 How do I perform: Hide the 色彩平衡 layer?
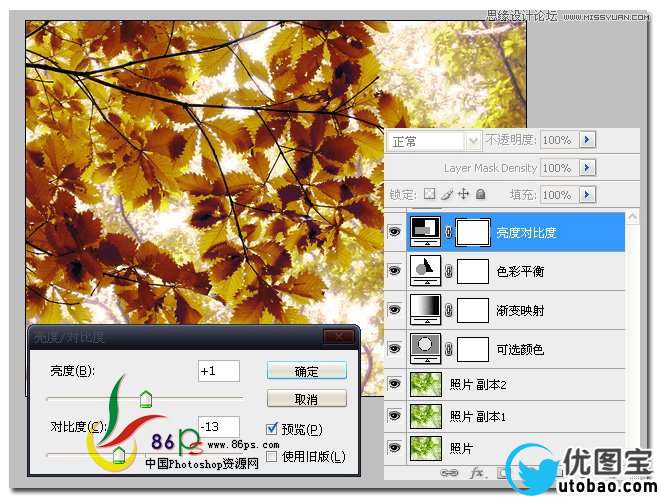[x=394, y=270]
